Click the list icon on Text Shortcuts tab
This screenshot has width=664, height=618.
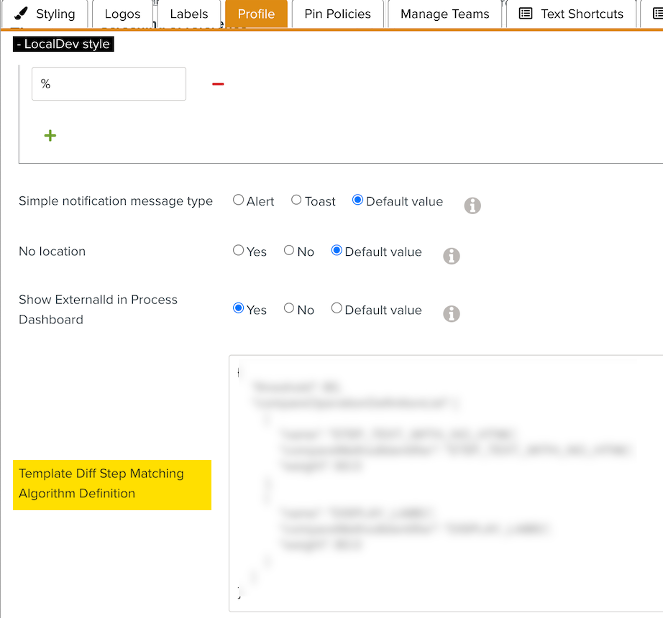[525, 14]
